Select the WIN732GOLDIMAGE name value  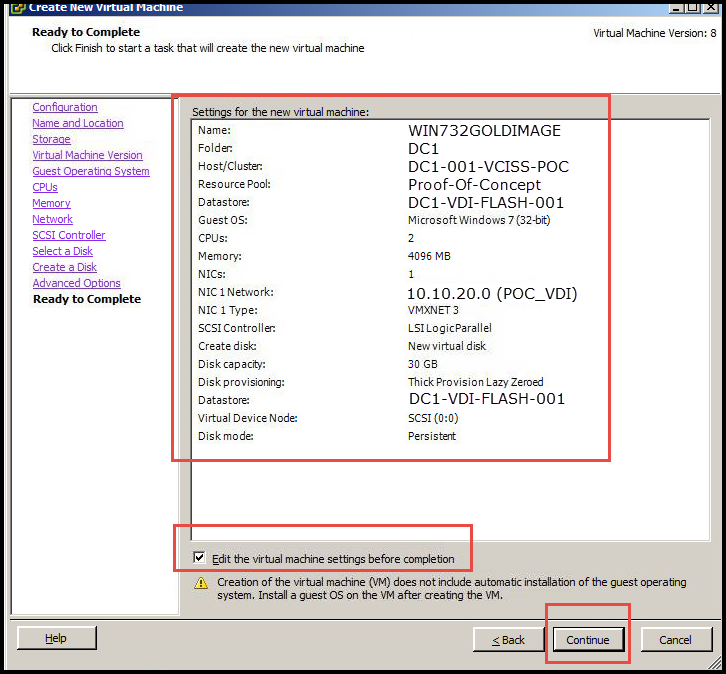pos(484,131)
